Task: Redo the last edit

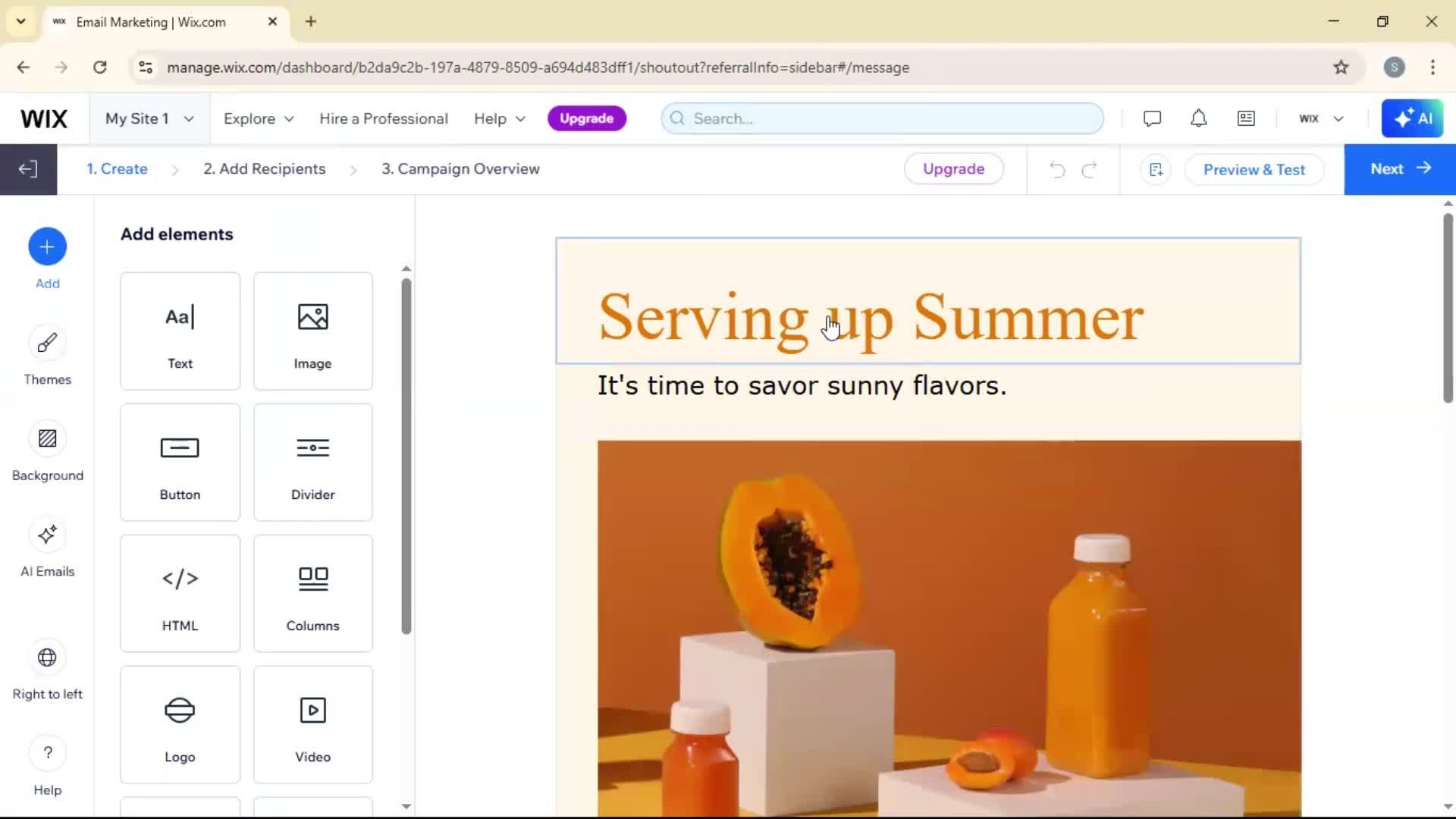Action: 1090,169
